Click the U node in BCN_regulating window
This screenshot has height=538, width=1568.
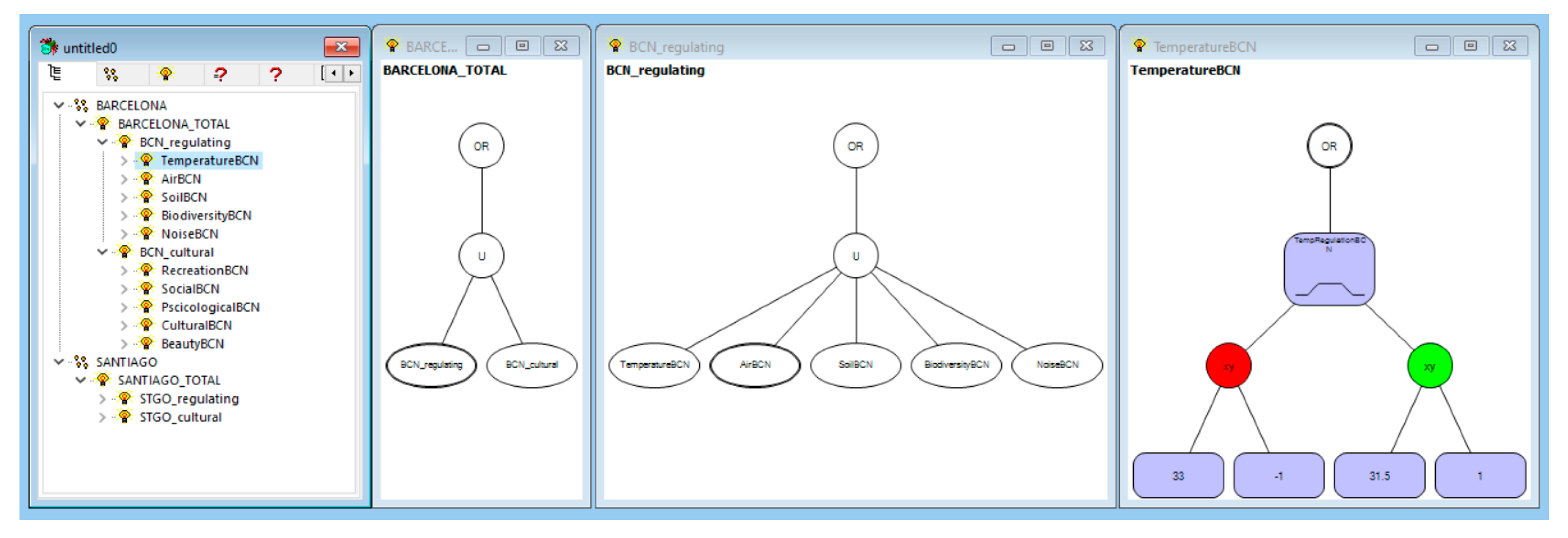(x=855, y=256)
